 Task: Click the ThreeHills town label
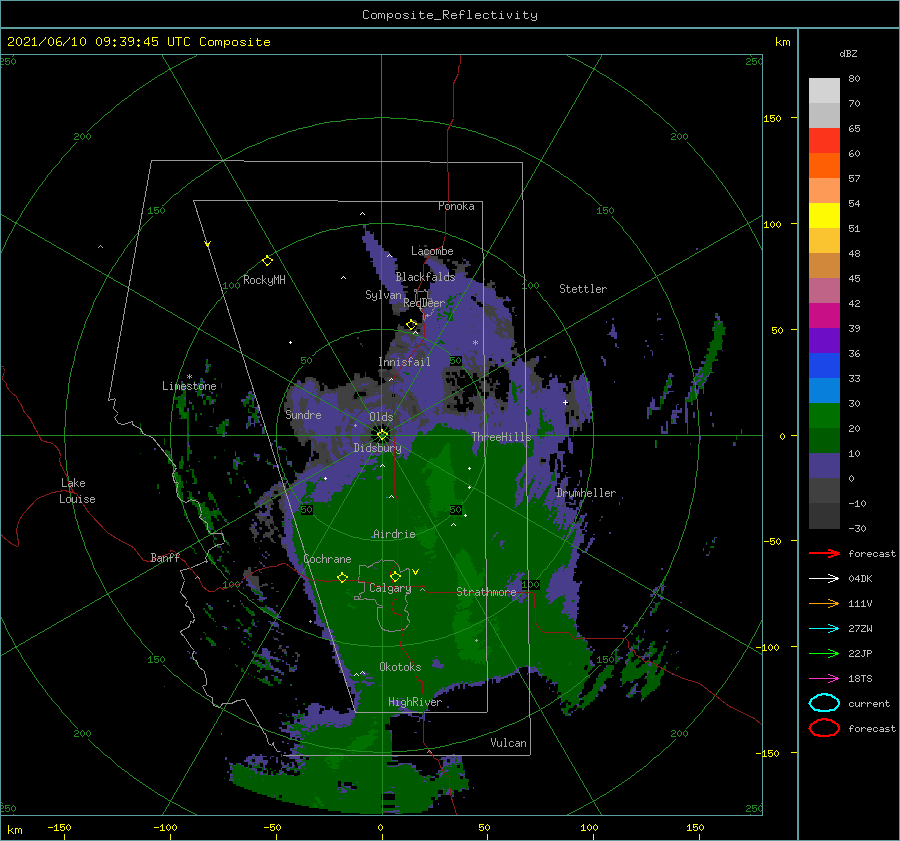[x=502, y=437]
